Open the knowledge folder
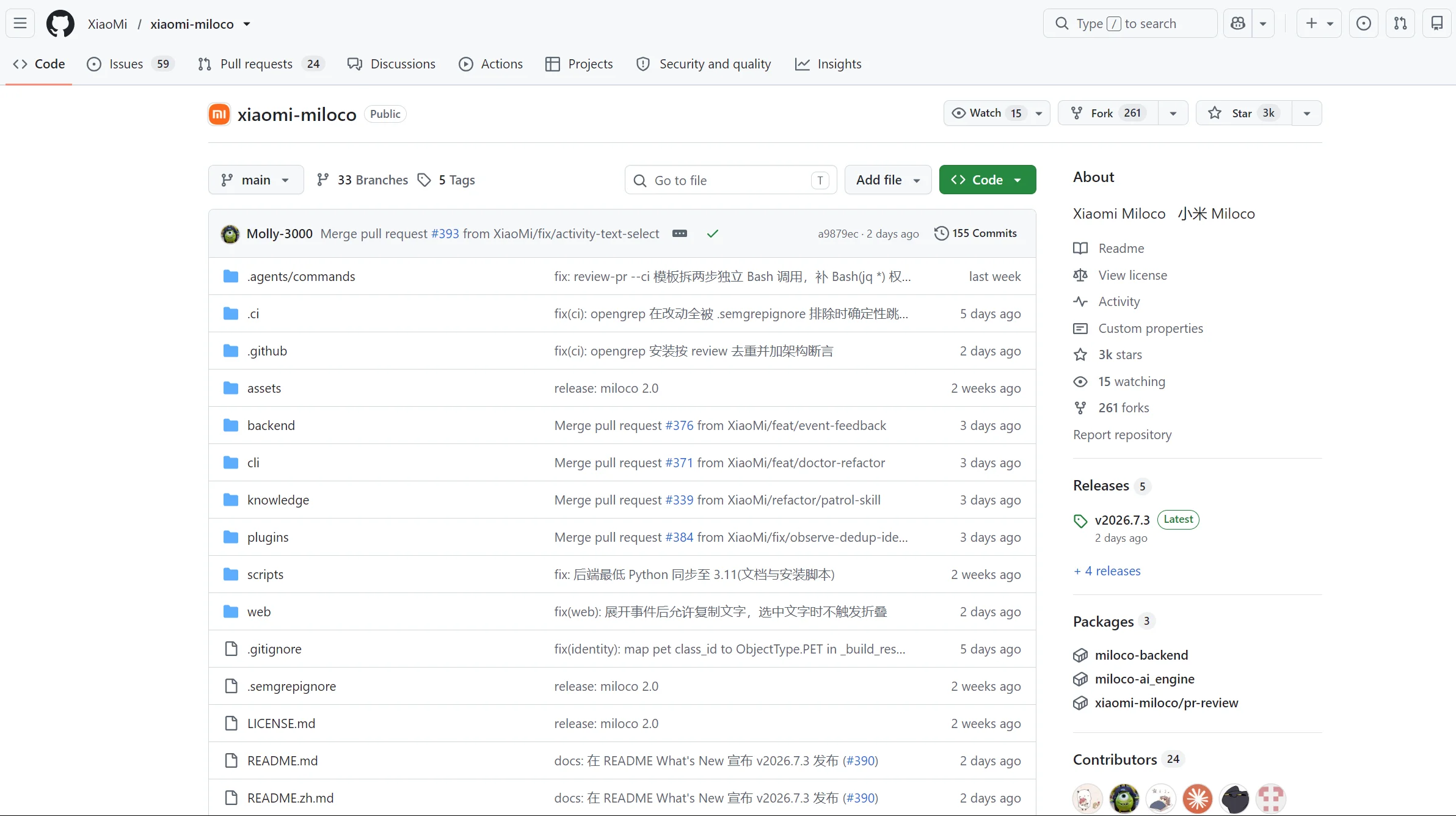1456x816 pixels. click(278, 500)
